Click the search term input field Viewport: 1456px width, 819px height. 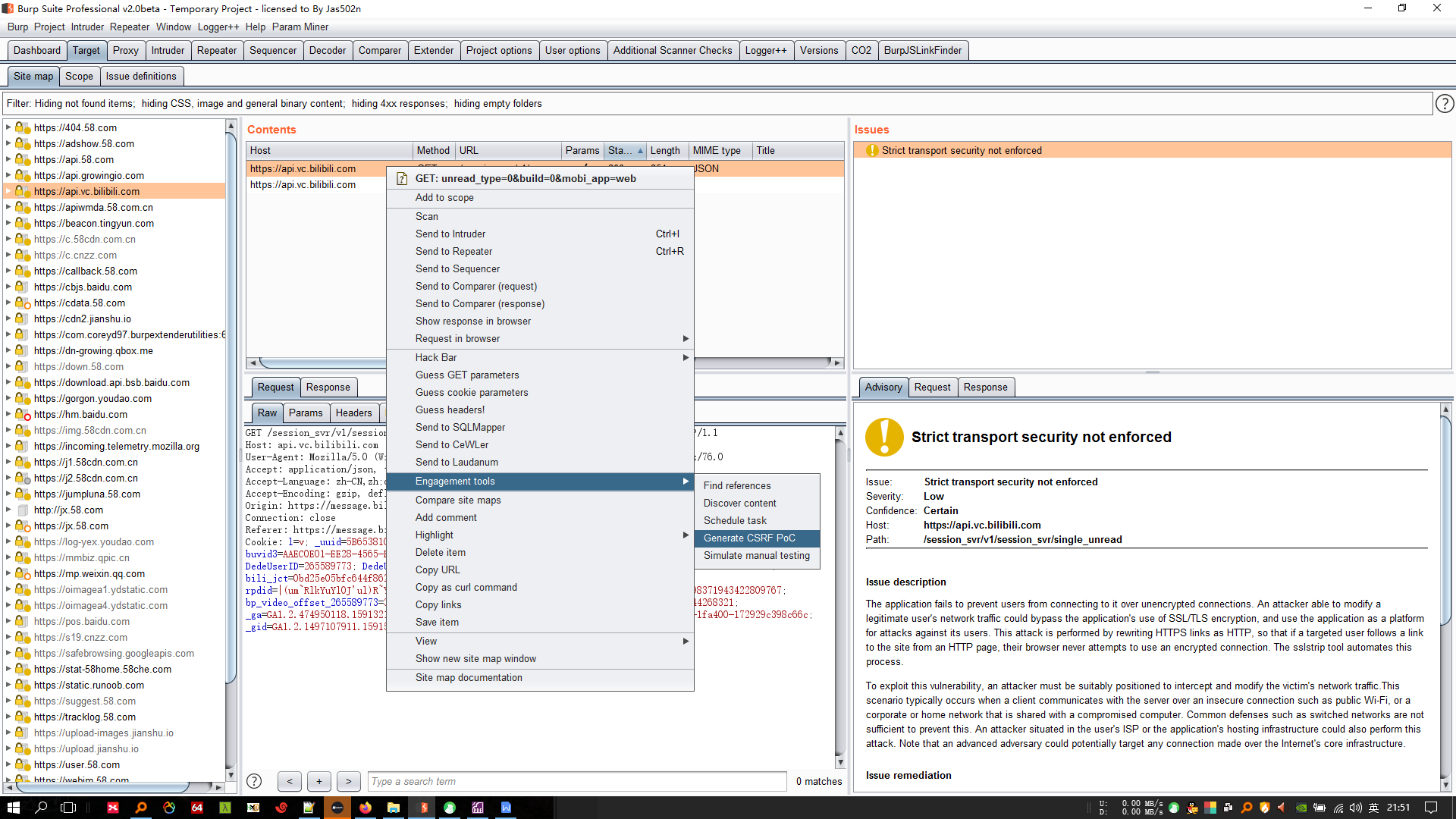click(x=576, y=781)
